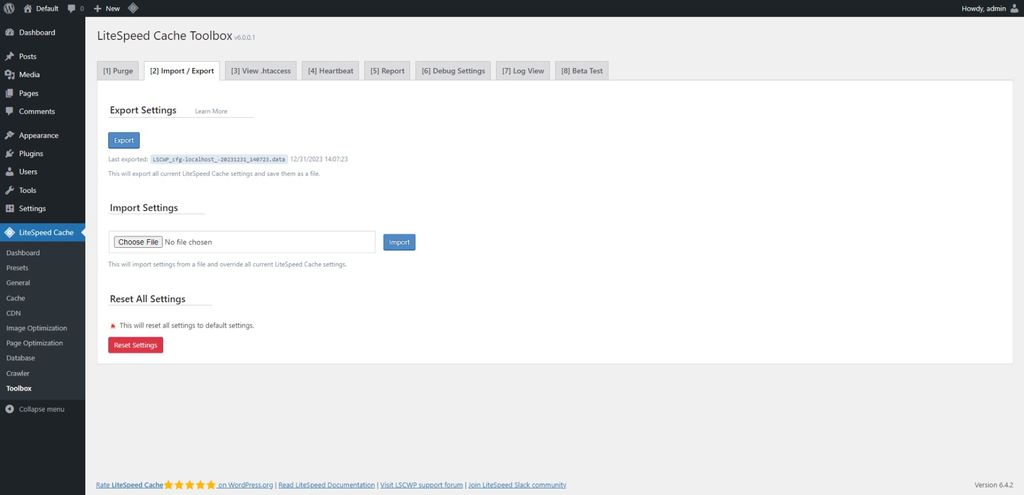Screen dimensions: 1024x495
Task: Click the 12/31/2023 14:07:23 export timestamp
Action: pyautogui.click(x=319, y=159)
